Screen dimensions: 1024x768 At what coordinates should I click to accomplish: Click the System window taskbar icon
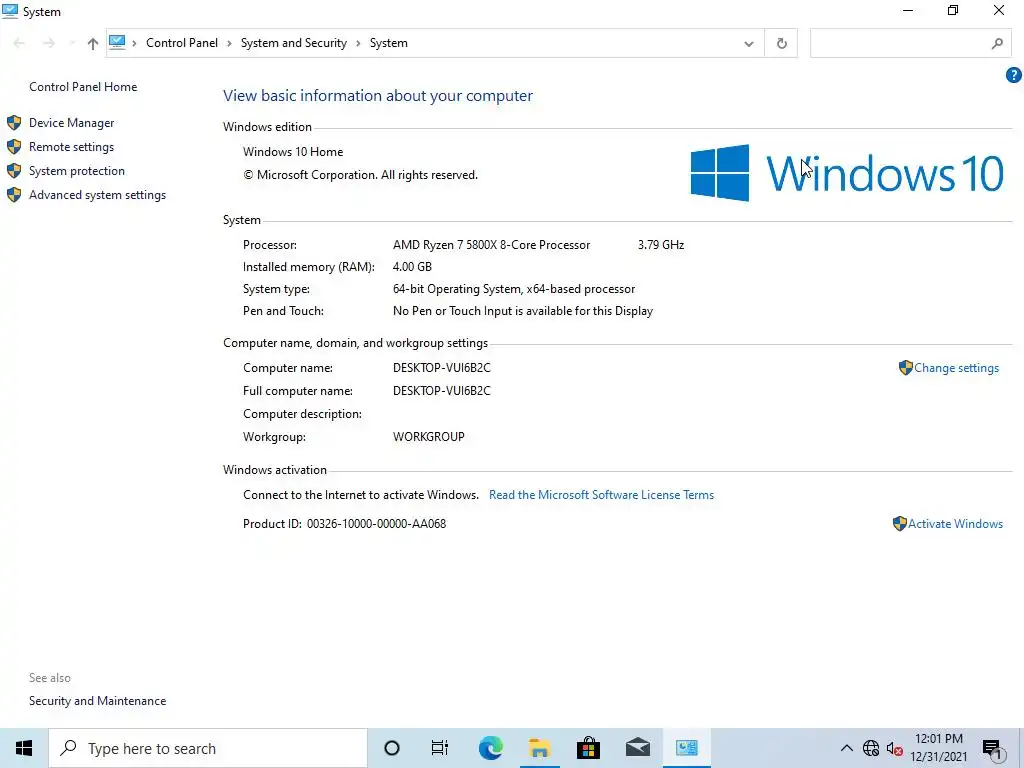tap(686, 748)
